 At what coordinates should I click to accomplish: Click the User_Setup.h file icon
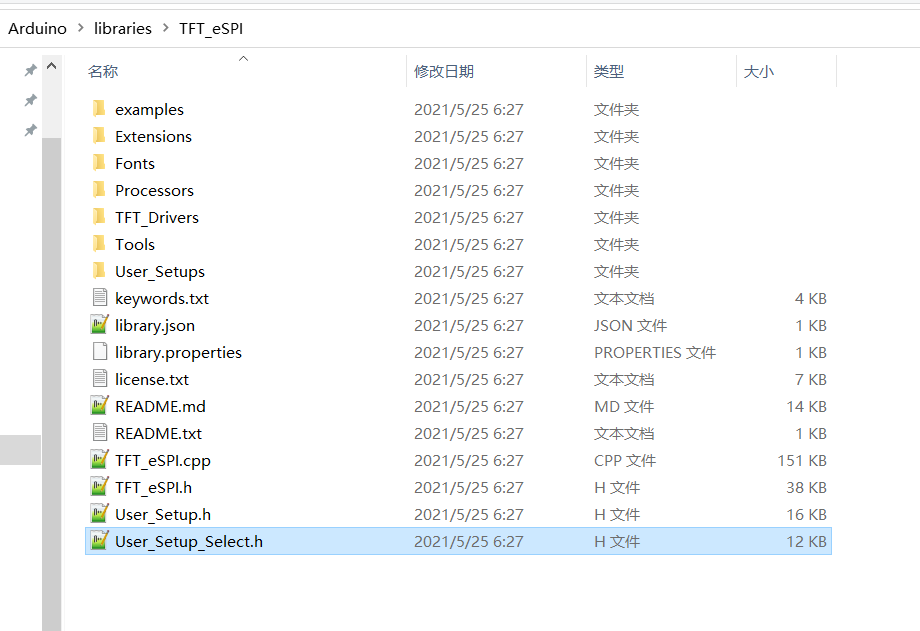tap(100, 514)
